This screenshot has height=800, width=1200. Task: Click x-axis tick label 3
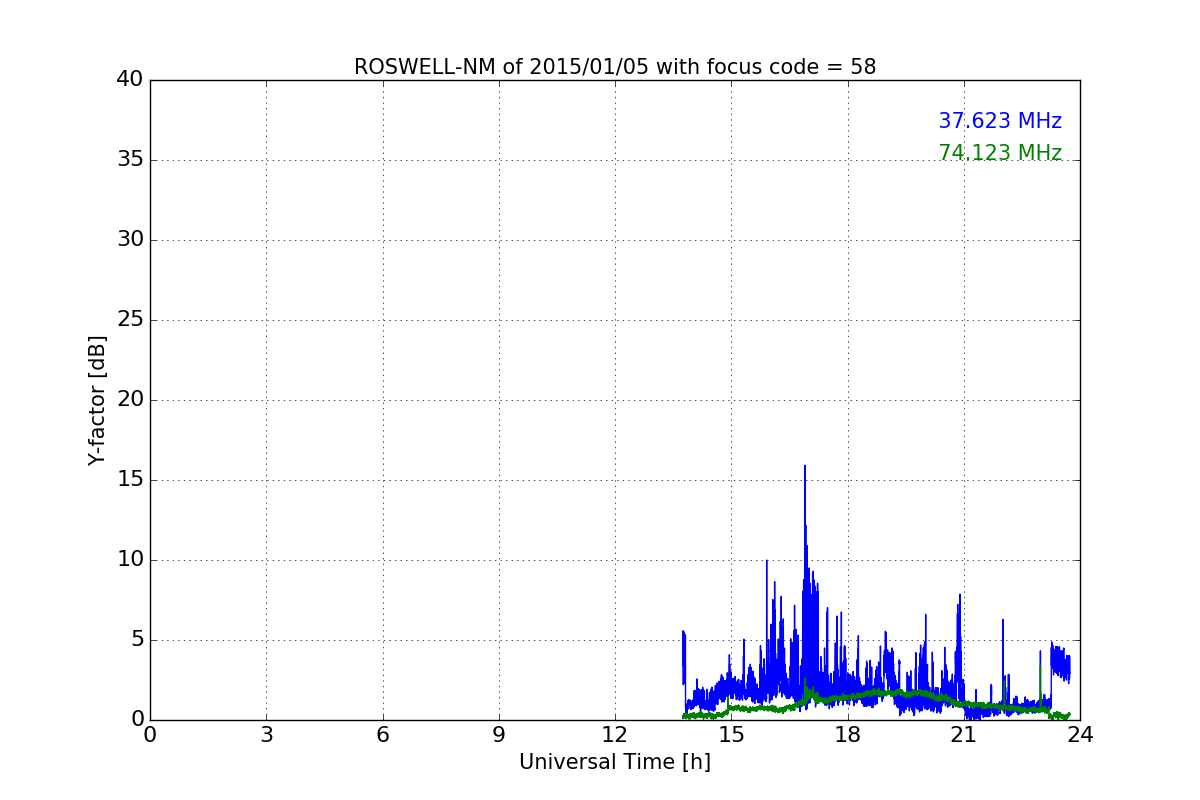coord(266,734)
